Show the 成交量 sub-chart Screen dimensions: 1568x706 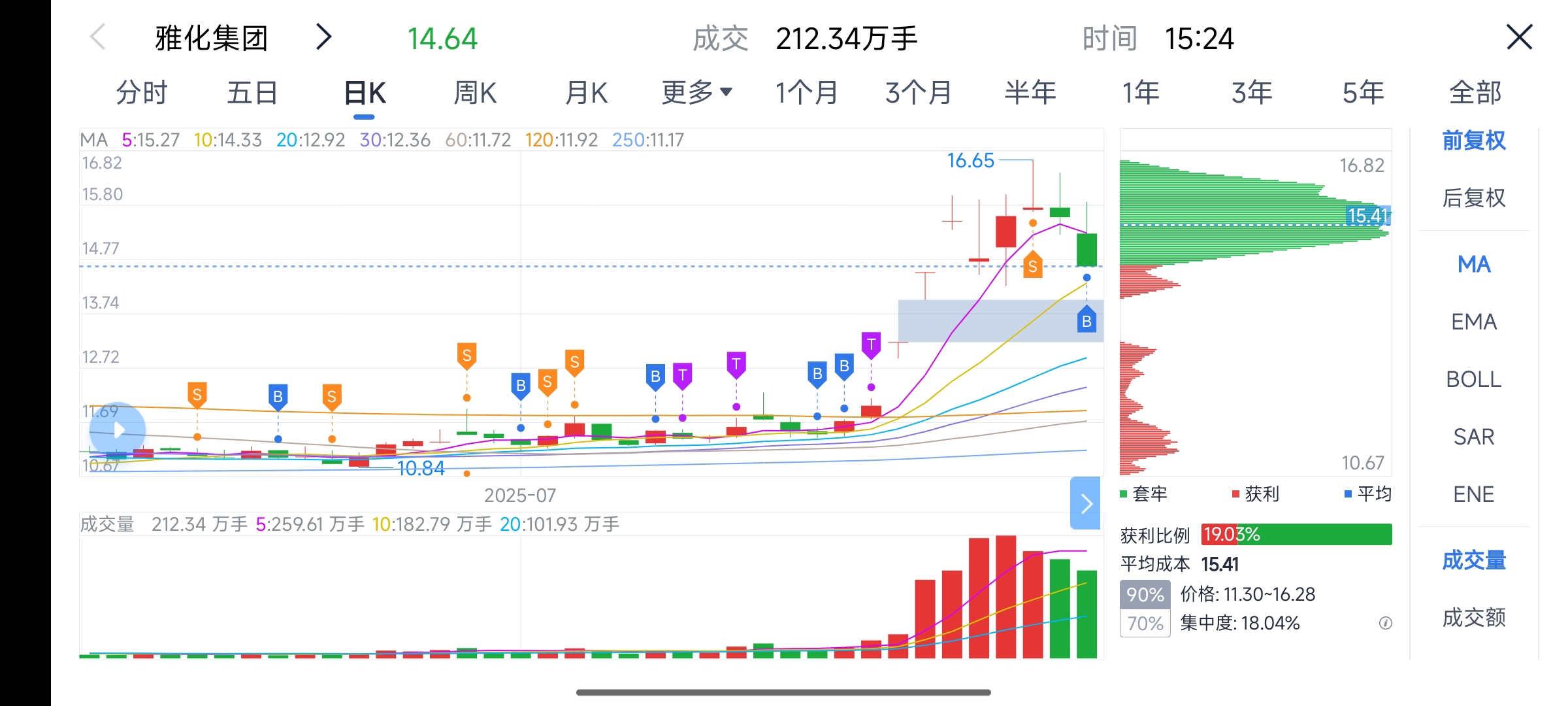1474,560
